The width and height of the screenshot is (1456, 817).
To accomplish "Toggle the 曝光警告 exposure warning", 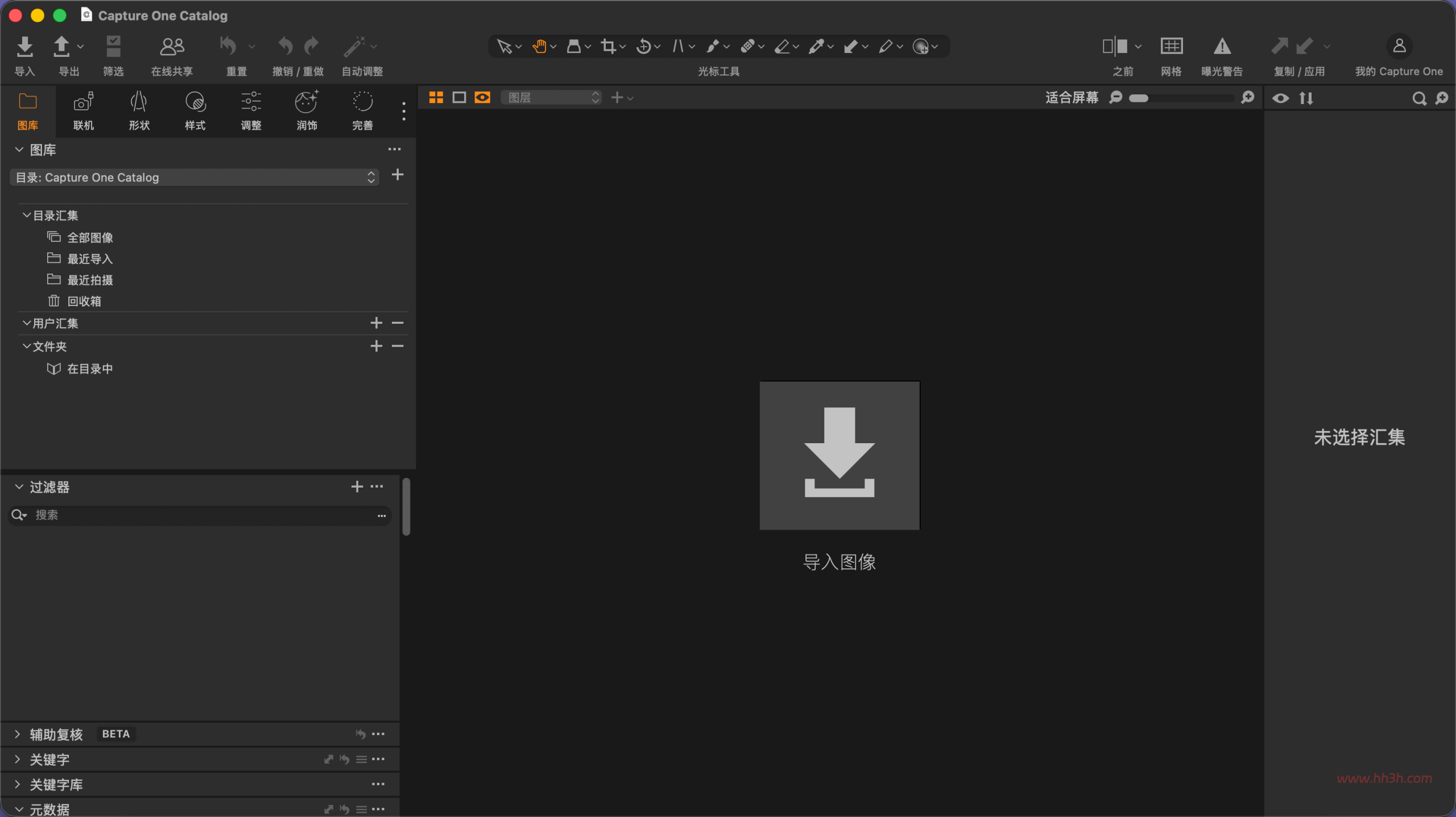I will click(x=1222, y=46).
